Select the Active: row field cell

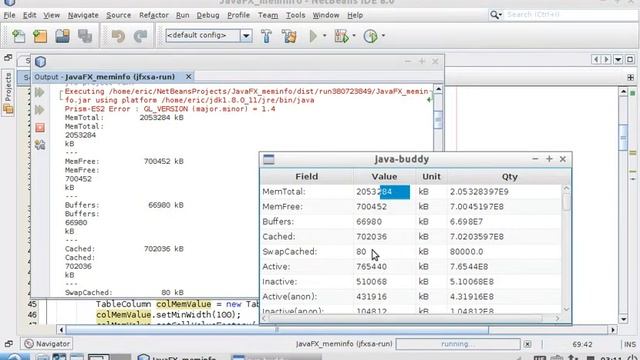tap(307, 267)
